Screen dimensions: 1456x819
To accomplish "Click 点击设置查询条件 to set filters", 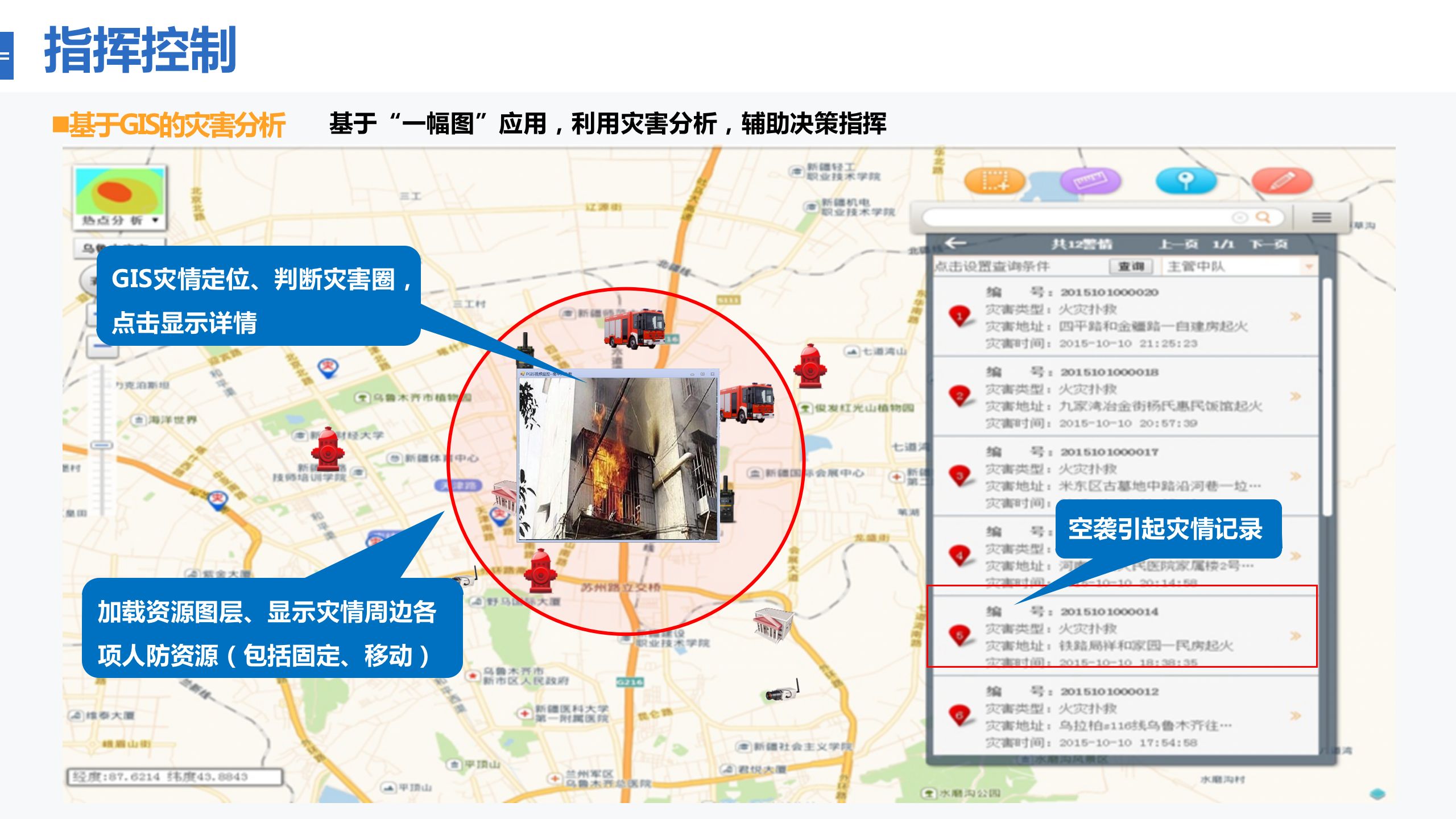I will pyautogui.click(x=992, y=266).
